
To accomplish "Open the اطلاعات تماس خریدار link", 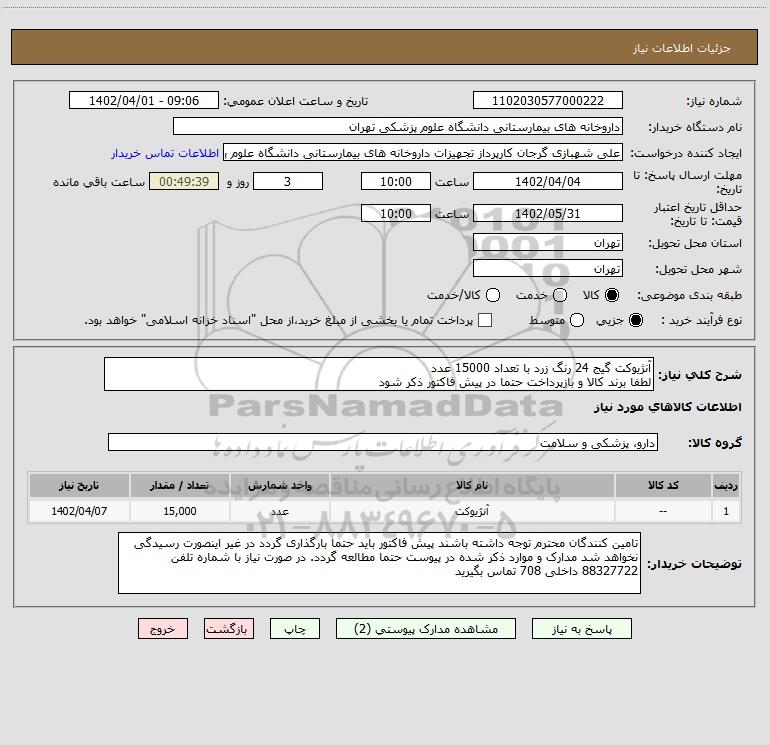I will point(165,153).
